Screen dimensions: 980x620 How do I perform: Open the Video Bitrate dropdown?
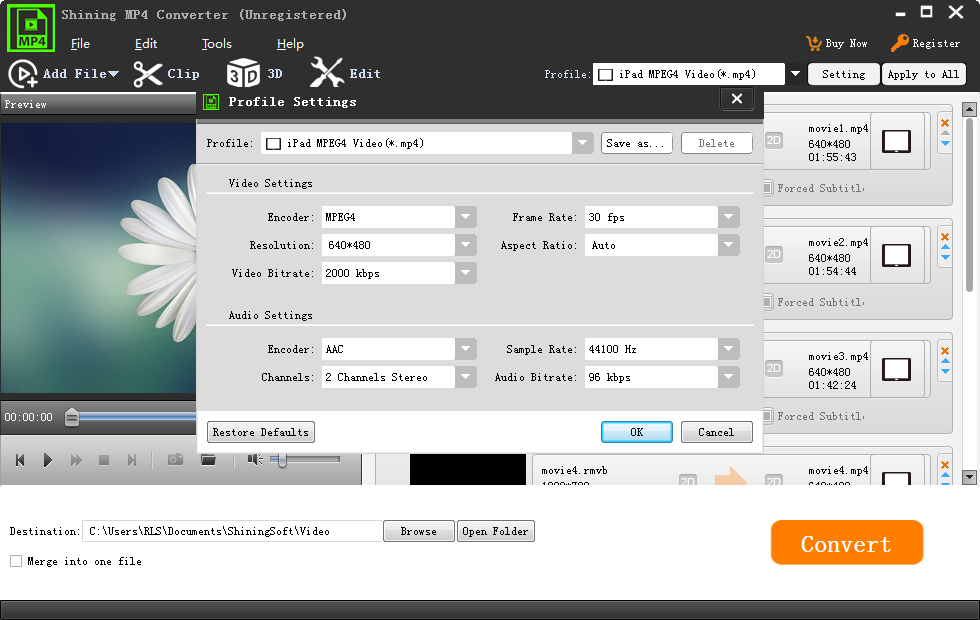point(466,273)
